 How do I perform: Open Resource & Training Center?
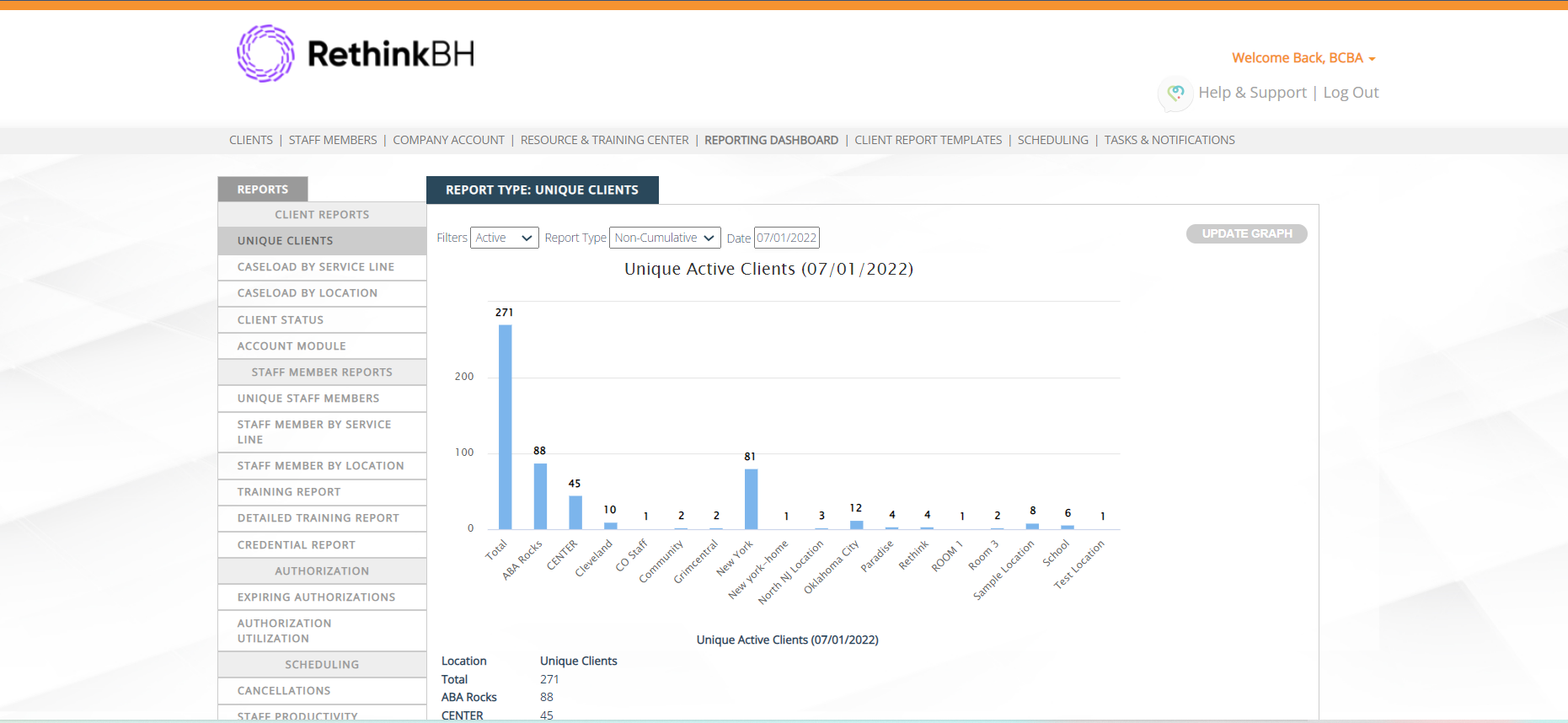(604, 140)
